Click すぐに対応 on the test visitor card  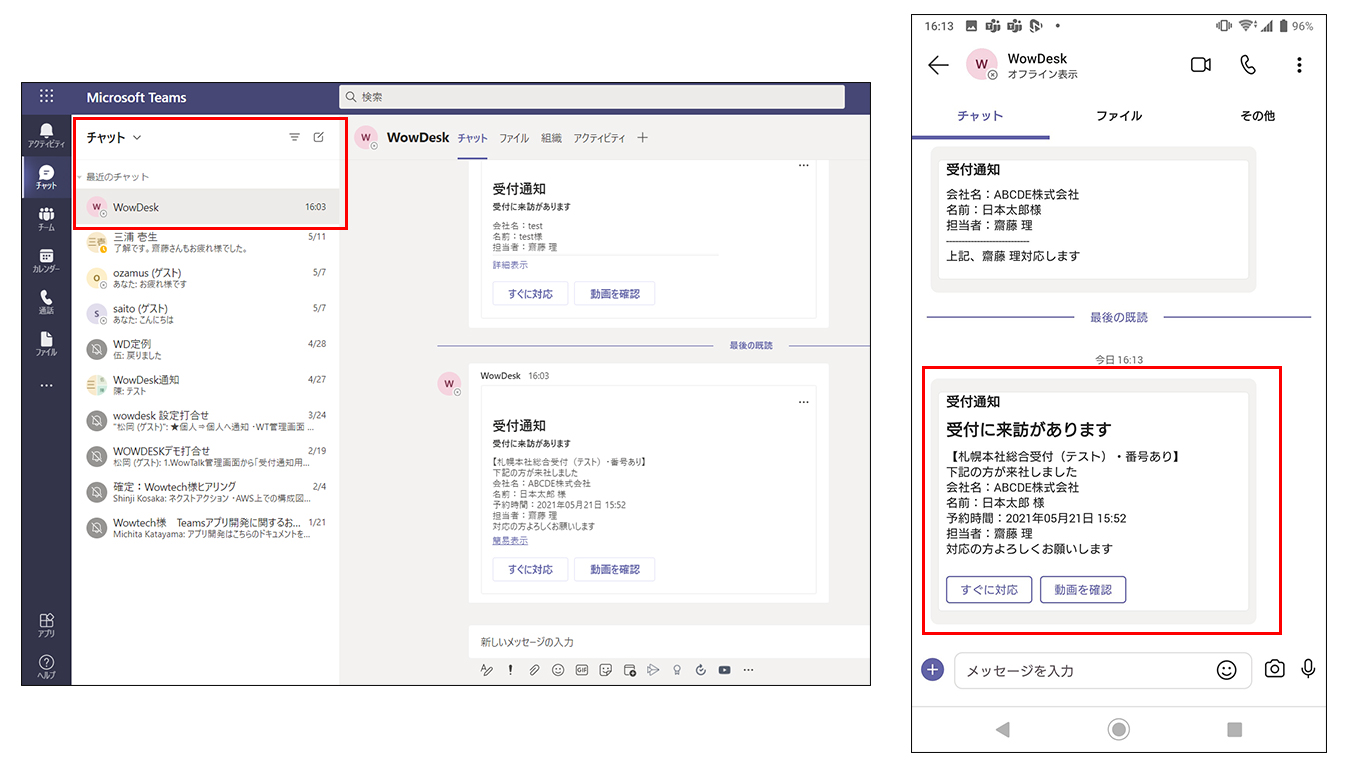pyautogui.click(x=530, y=293)
